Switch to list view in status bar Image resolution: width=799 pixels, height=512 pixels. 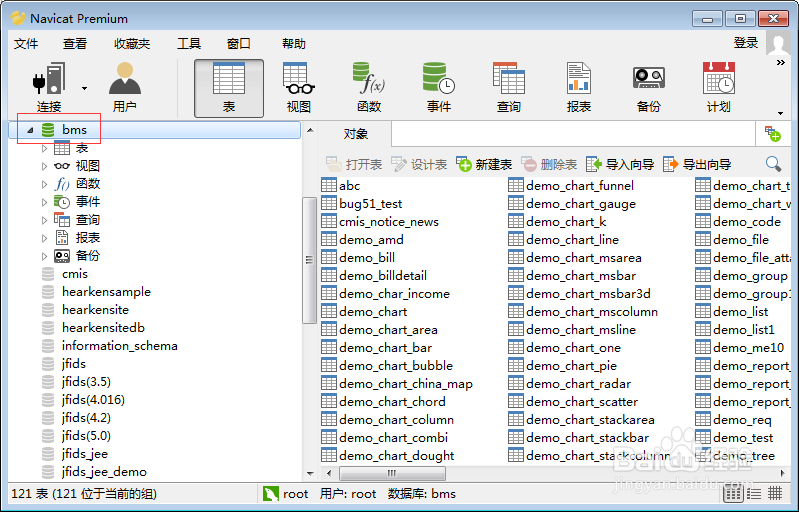pos(733,493)
